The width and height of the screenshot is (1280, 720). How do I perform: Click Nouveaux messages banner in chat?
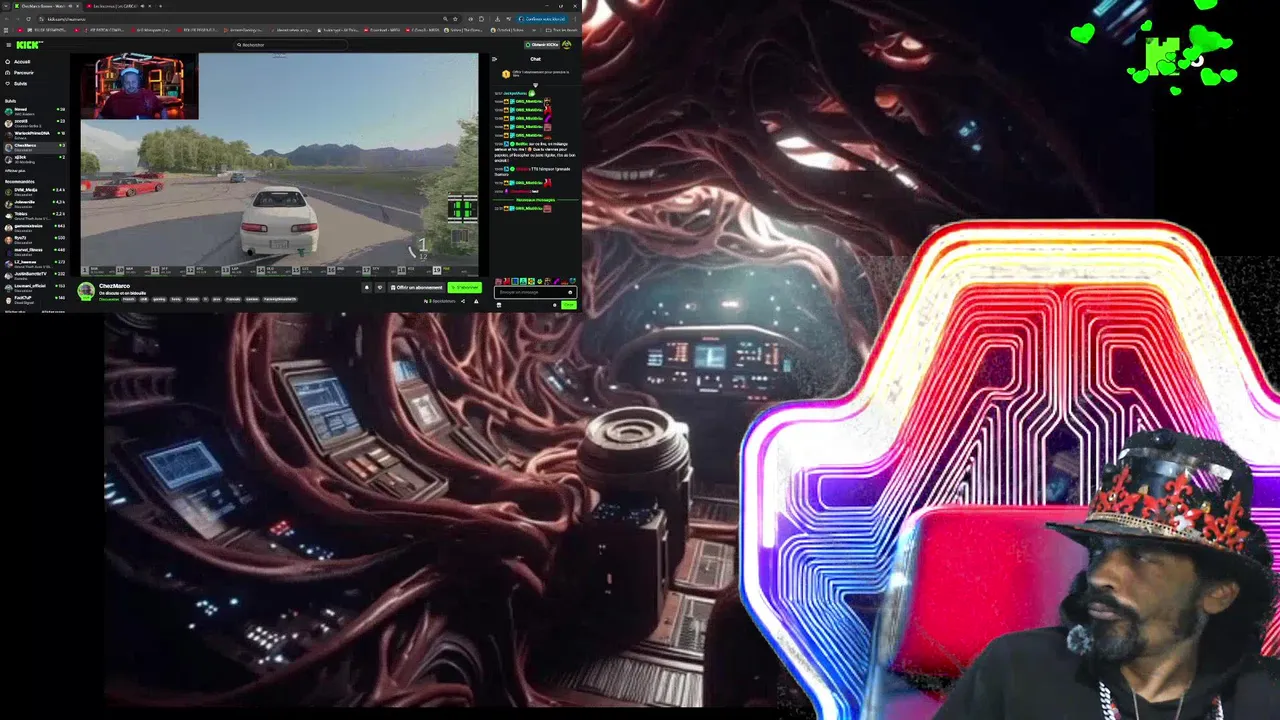[x=534, y=200]
